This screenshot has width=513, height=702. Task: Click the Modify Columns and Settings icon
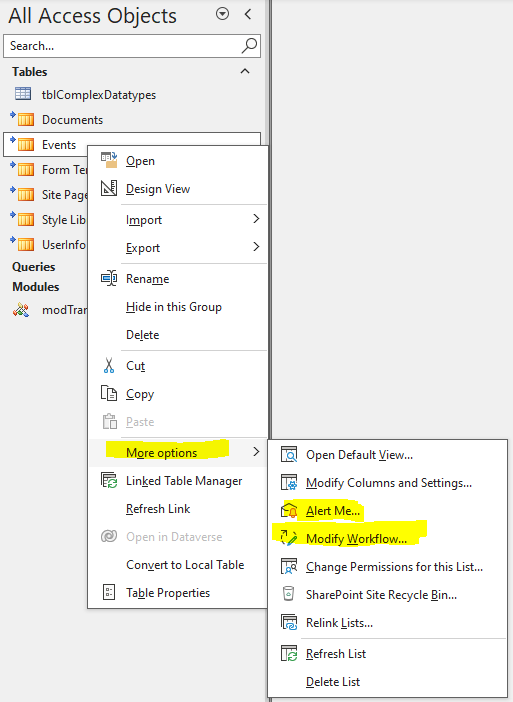289,483
